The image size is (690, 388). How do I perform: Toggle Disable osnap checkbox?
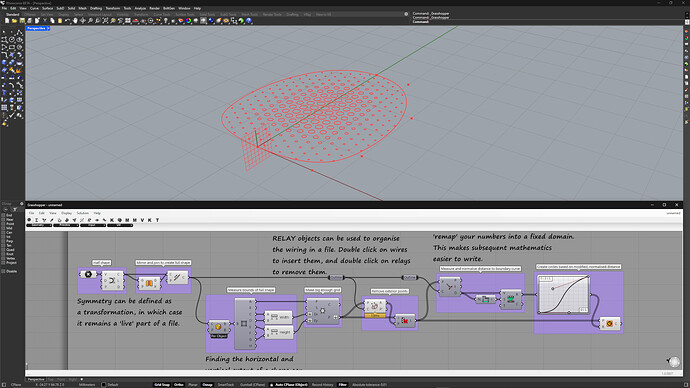point(3,271)
